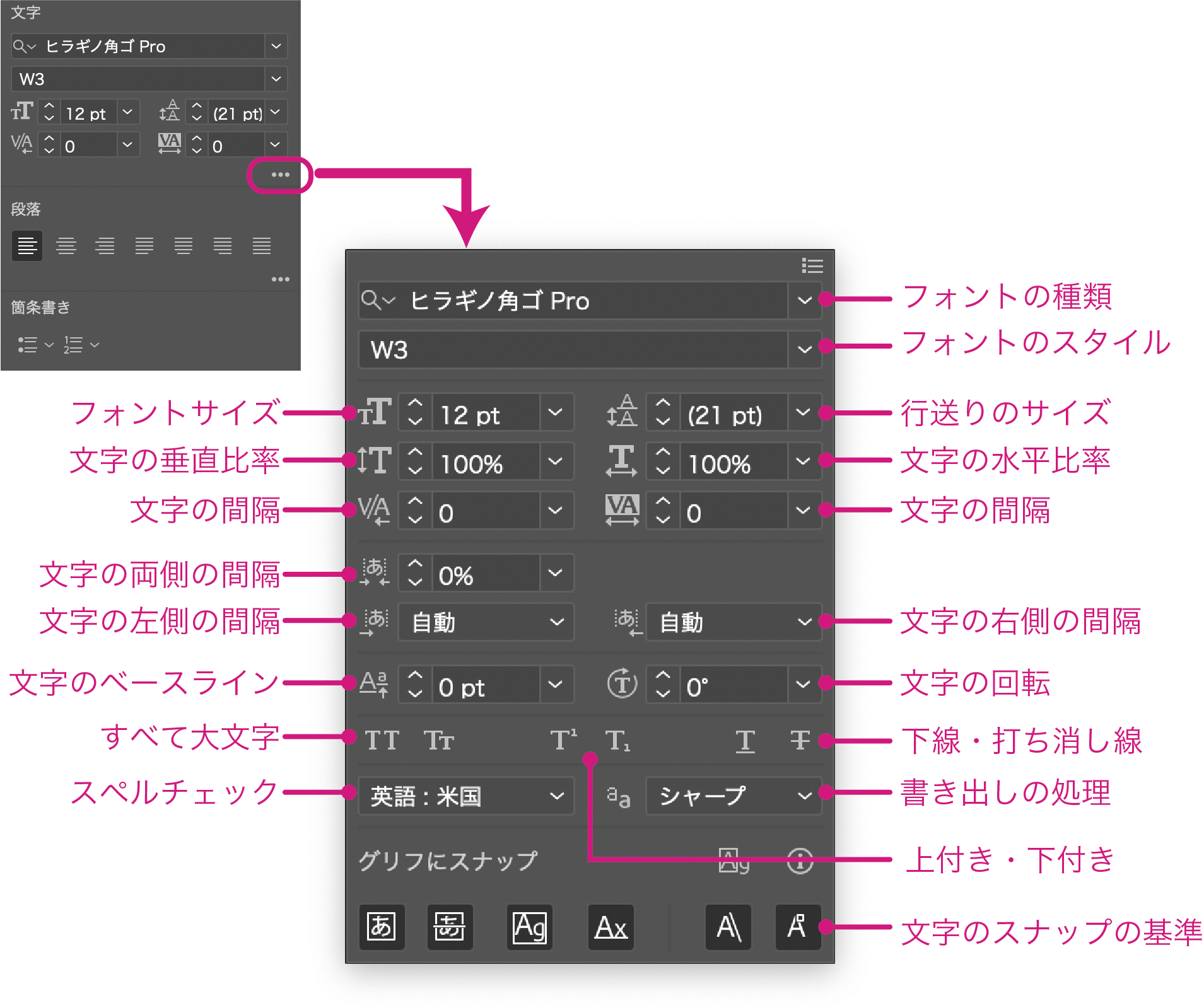Click the Snap to Glyph info icon
The width and height of the screenshot is (1204, 1008).
click(x=800, y=860)
